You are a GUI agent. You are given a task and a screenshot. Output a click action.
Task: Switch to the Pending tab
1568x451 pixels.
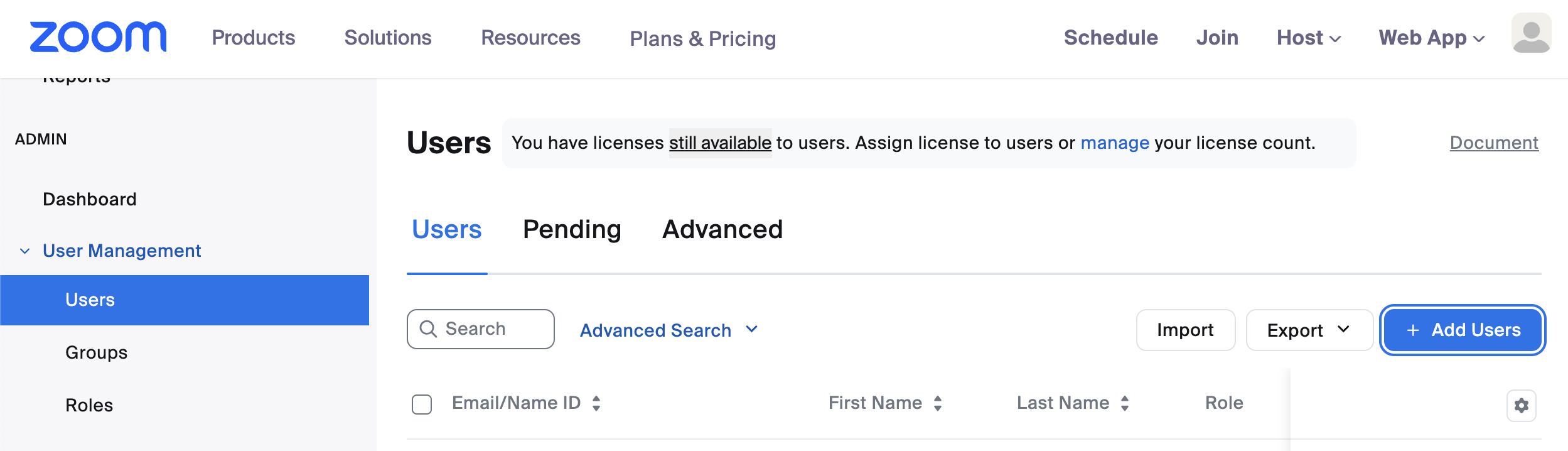tap(572, 229)
